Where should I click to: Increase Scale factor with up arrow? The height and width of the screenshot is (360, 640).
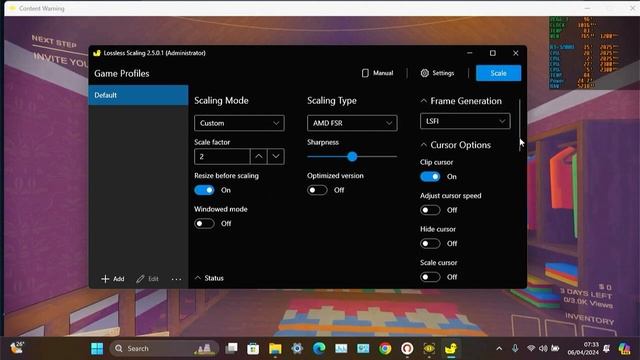(259, 156)
